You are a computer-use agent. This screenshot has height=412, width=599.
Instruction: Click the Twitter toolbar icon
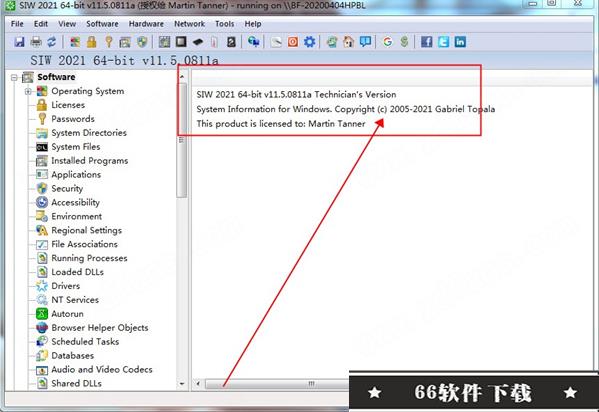coord(443,42)
